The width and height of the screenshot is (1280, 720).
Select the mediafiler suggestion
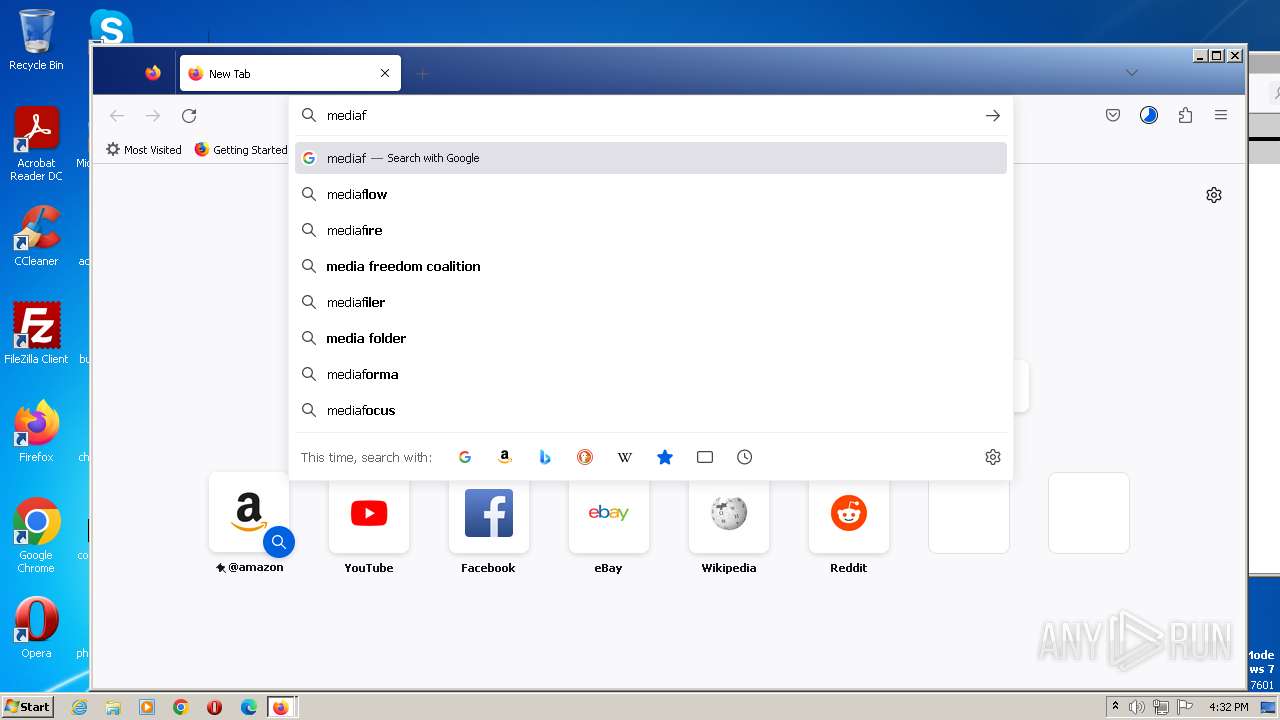pyautogui.click(x=651, y=302)
